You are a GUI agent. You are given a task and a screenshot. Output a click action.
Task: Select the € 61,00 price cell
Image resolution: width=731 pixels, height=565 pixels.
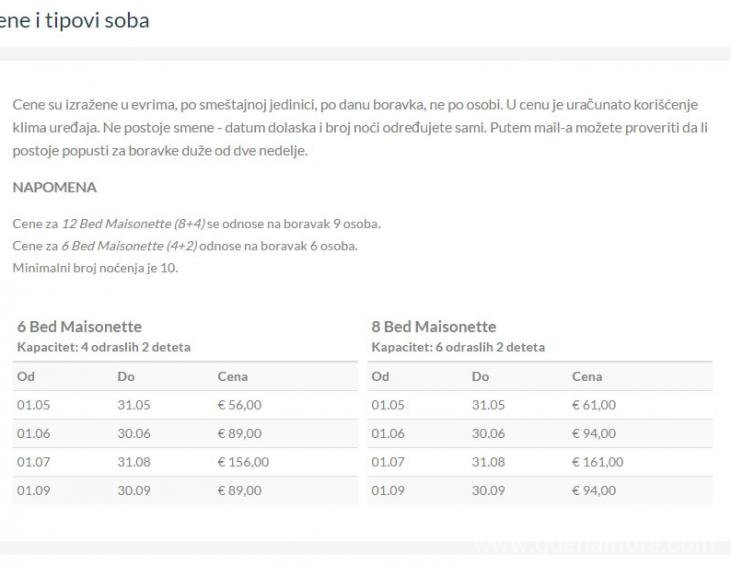[x=593, y=405]
